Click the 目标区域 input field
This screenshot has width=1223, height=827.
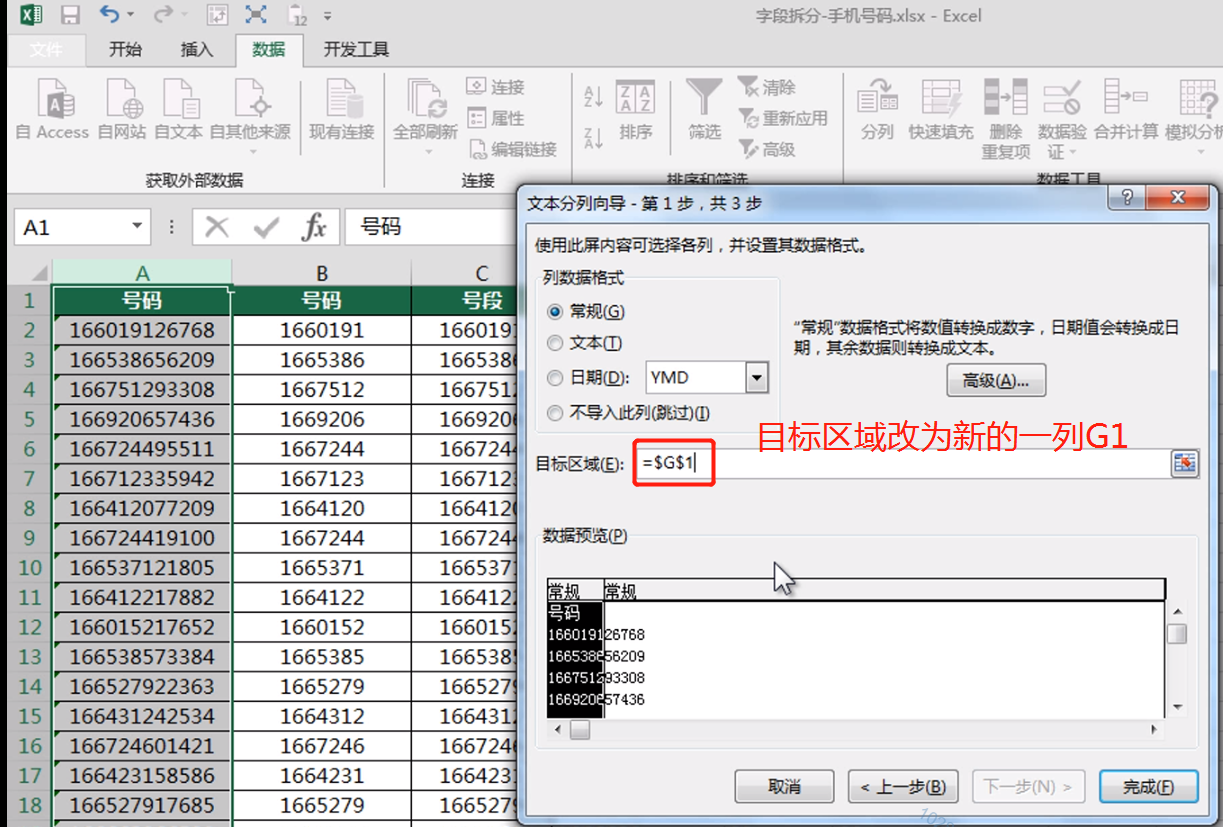pyautogui.click(x=900, y=464)
